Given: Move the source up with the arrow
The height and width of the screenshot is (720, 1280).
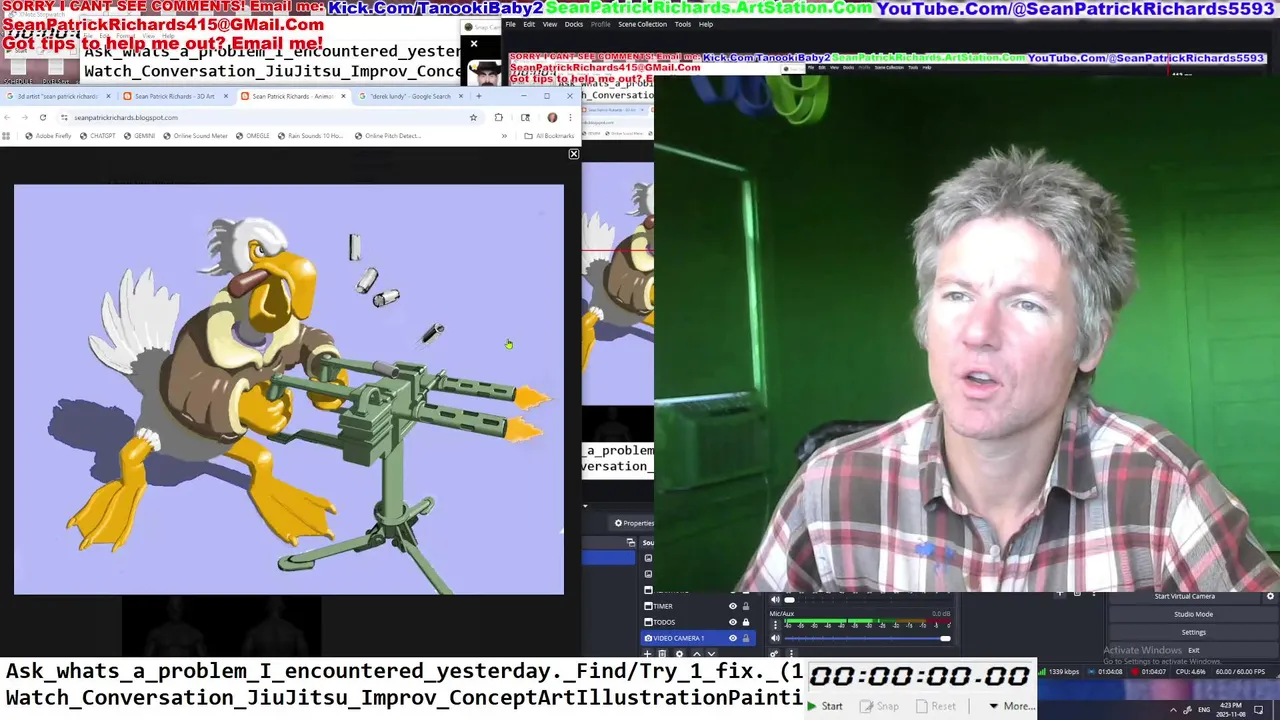Looking at the screenshot, I should (x=697, y=654).
